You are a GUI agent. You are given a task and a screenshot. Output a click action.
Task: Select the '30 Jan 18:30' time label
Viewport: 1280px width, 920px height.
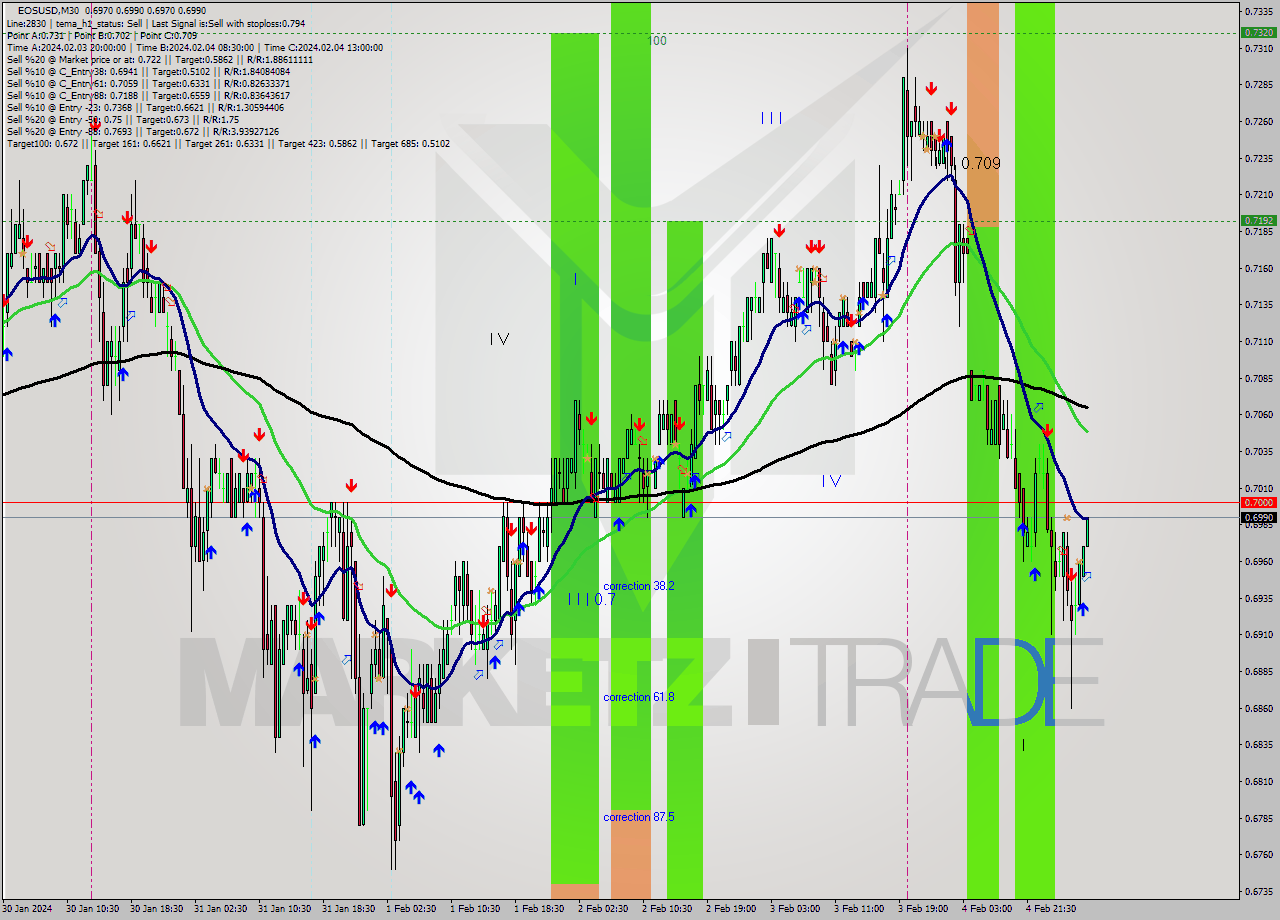[156, 909]
